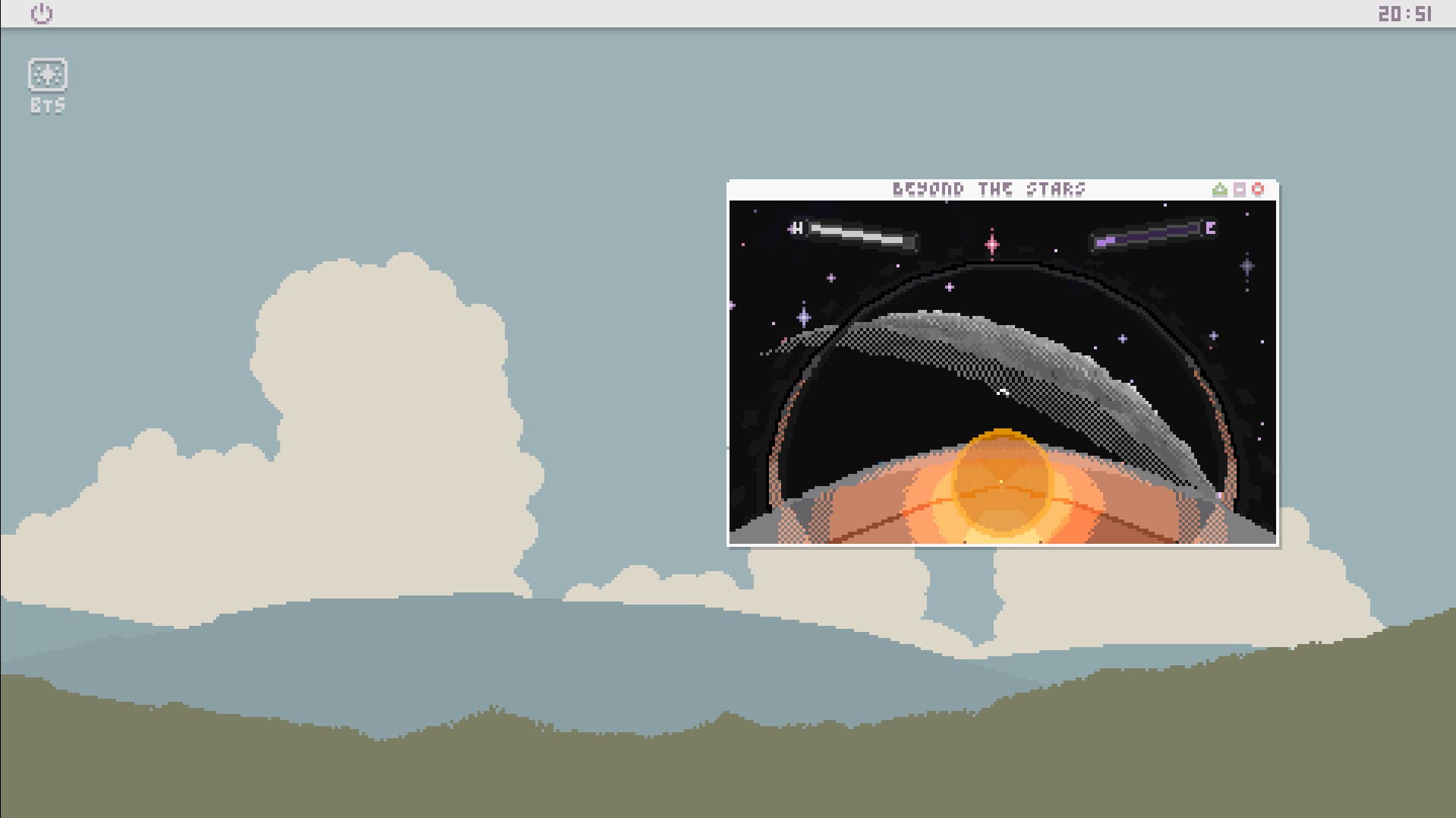1456x818 pixels.
Task: Click the gray square window button
Action: point(1239,189)
